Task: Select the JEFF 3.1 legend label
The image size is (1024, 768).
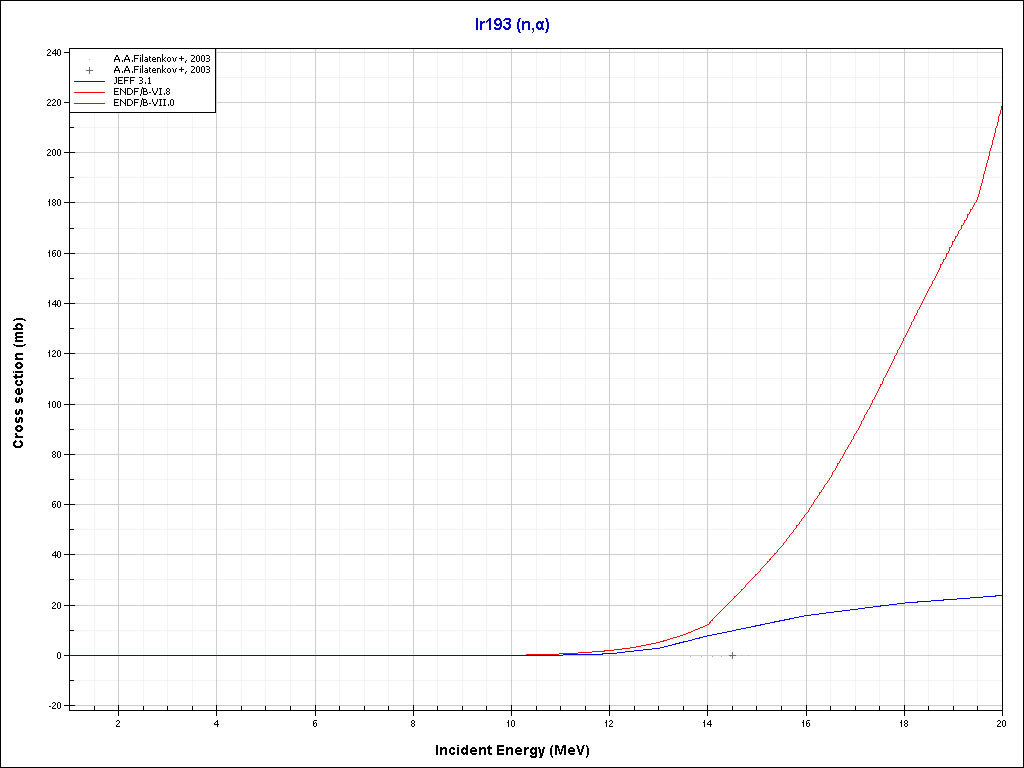Action: (136, 81)
